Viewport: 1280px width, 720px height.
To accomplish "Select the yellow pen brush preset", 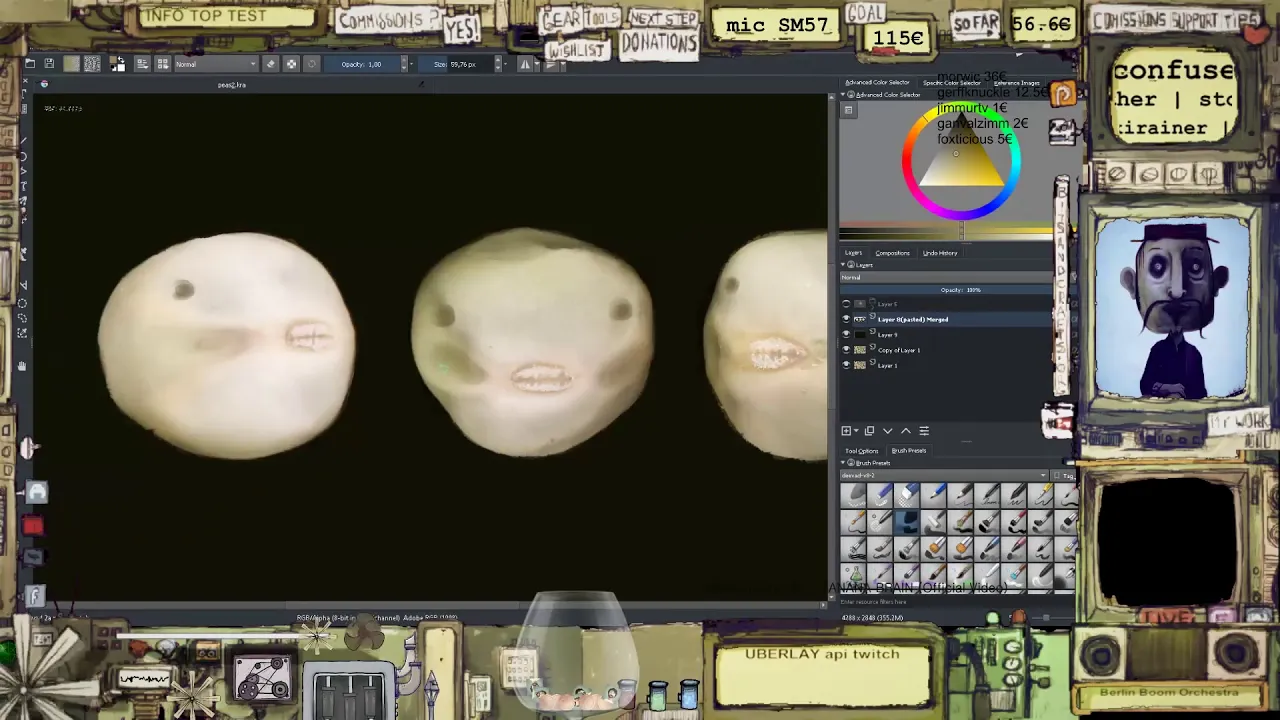I will [x=1040, y=495].
